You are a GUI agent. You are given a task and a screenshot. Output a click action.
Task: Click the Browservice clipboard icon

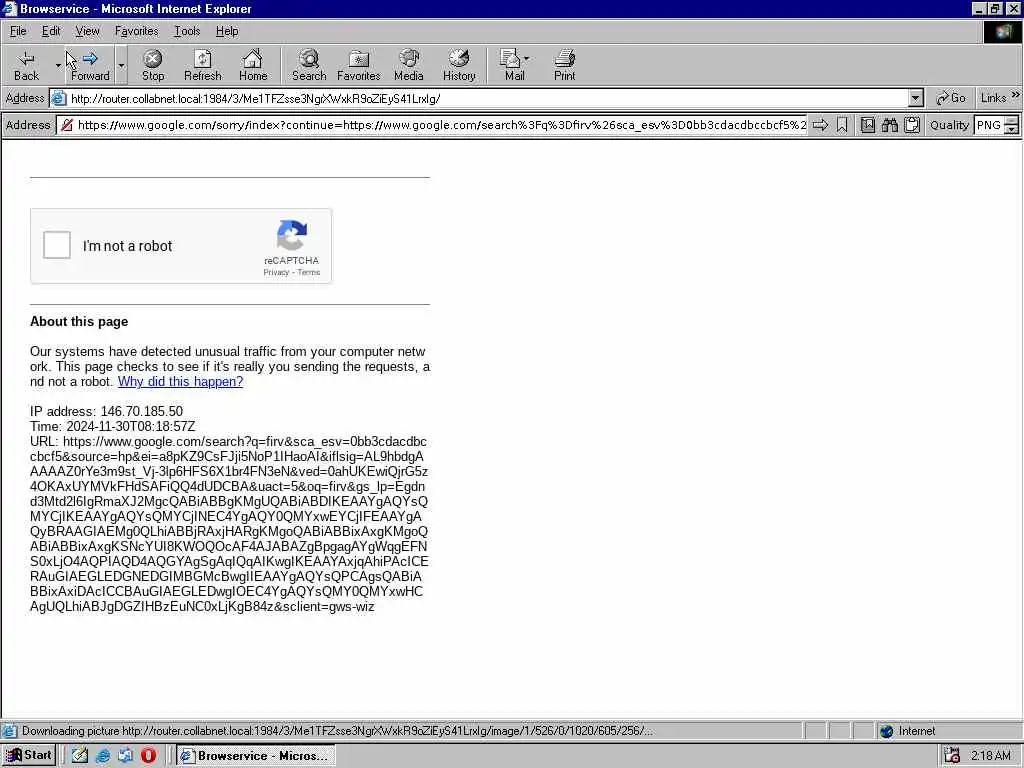pos(912,125)
